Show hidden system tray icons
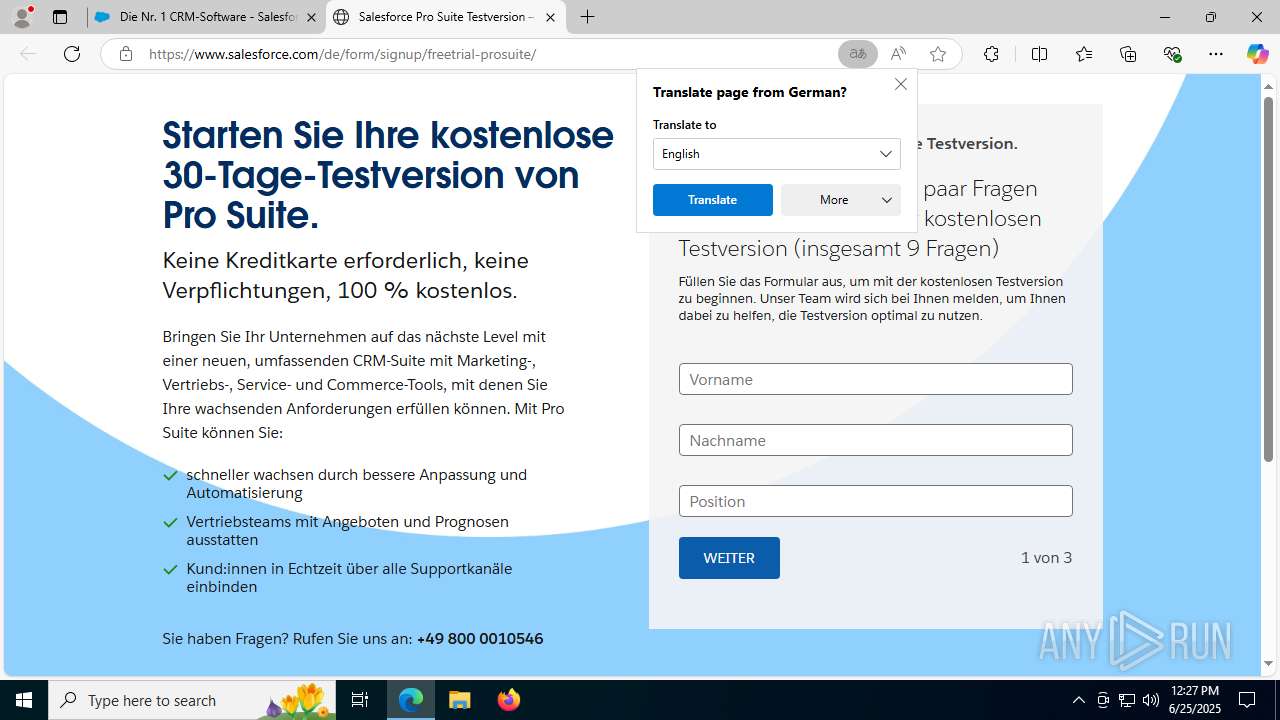The height and width of the screenshot is (720, 1280). (x=1078, y=700)
